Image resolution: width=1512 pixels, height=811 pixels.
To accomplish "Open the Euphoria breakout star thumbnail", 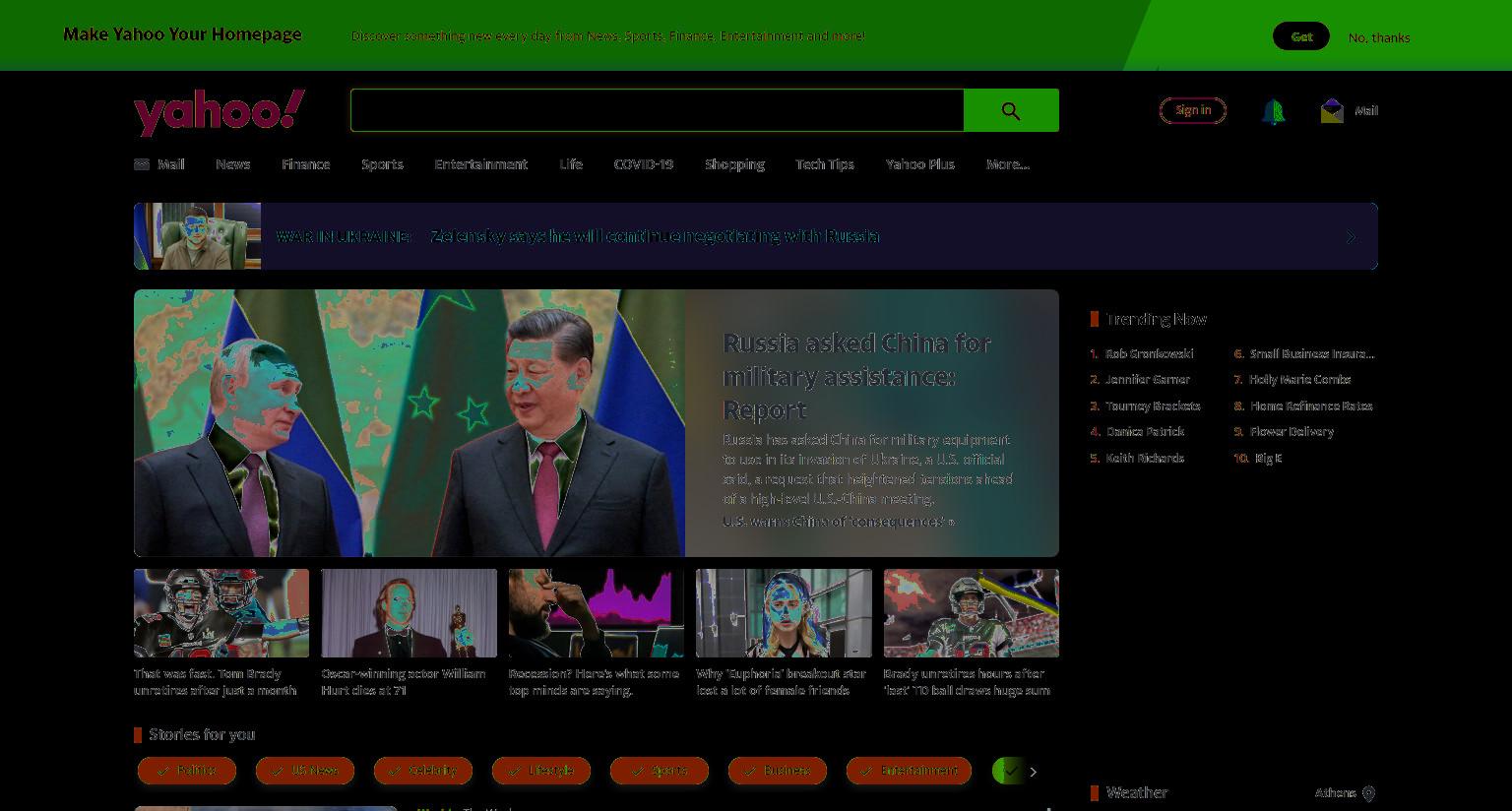I will (784, 613).
